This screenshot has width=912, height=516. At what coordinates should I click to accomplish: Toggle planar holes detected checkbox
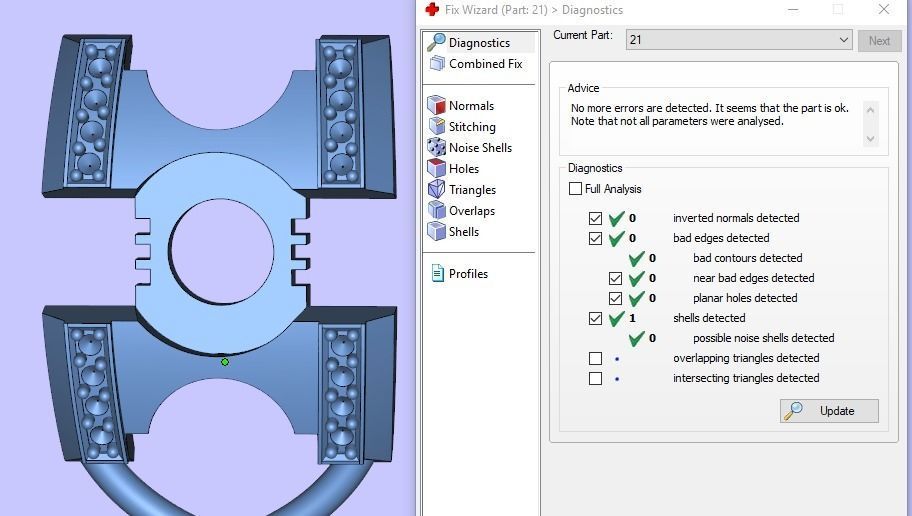click(x=615, y=298)
